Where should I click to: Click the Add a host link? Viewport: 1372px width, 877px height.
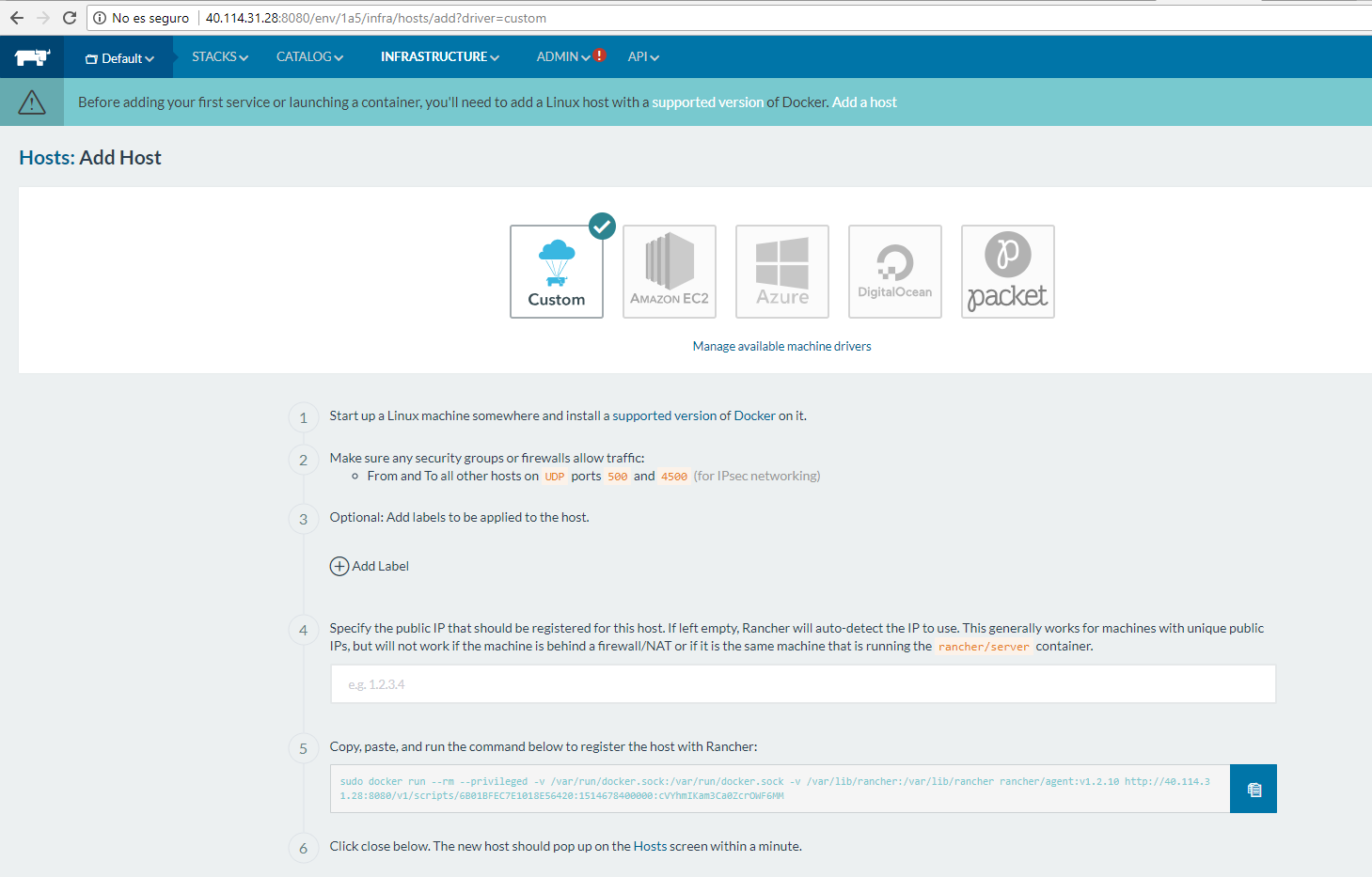(864, 102)
